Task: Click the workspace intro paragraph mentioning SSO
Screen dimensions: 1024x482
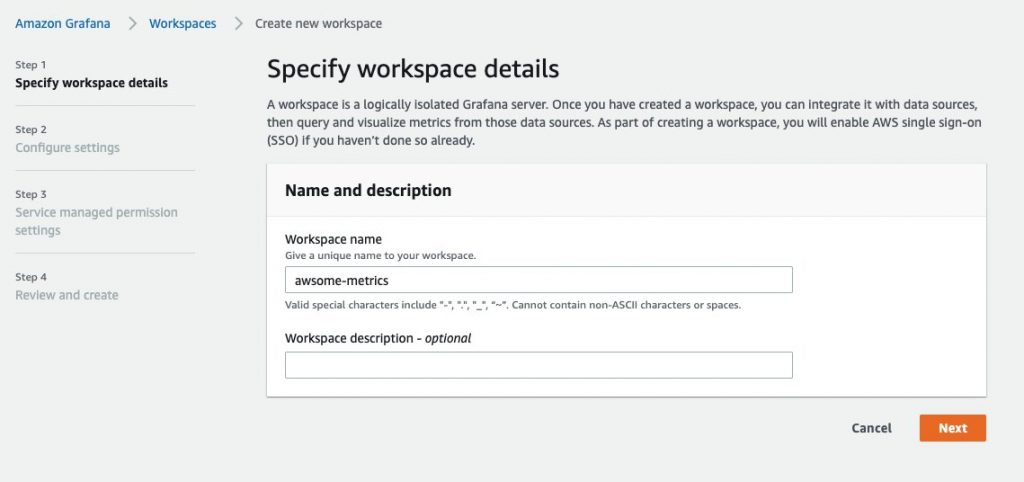Action: 625,123
